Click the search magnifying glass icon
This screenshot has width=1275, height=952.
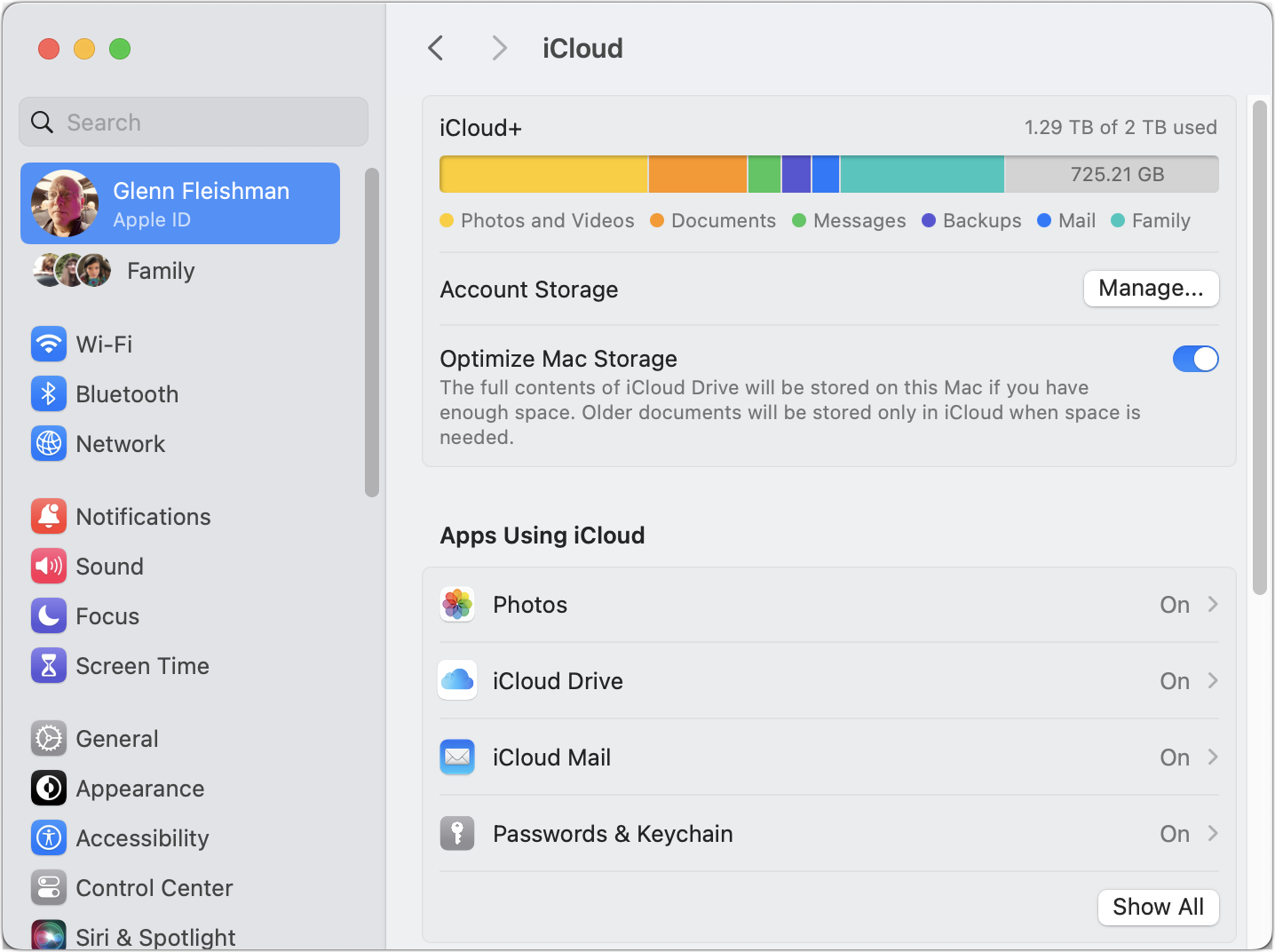tap(43, 122)
